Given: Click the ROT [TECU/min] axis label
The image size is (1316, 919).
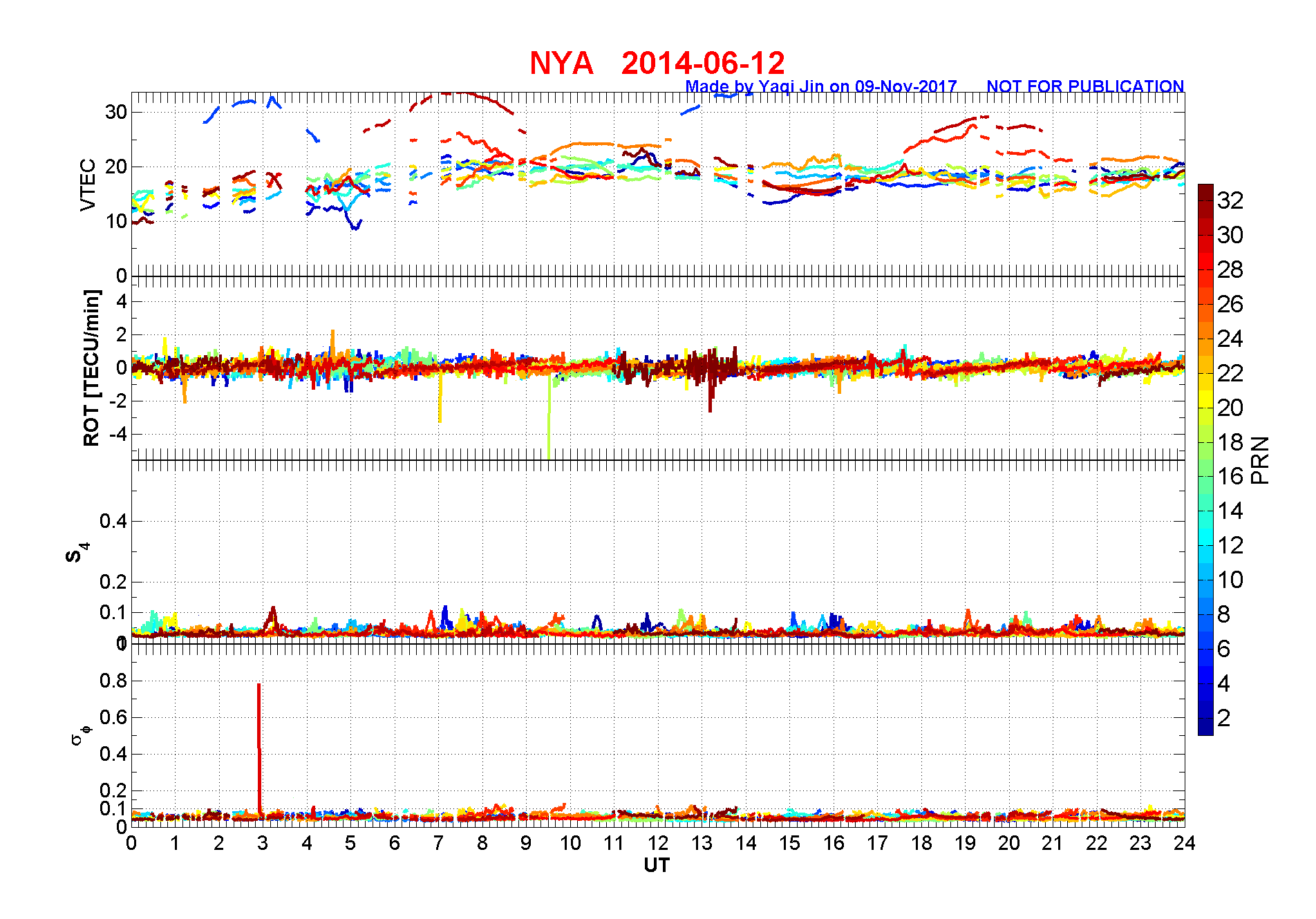Looking at the screenshot, I should coord(91,368).
